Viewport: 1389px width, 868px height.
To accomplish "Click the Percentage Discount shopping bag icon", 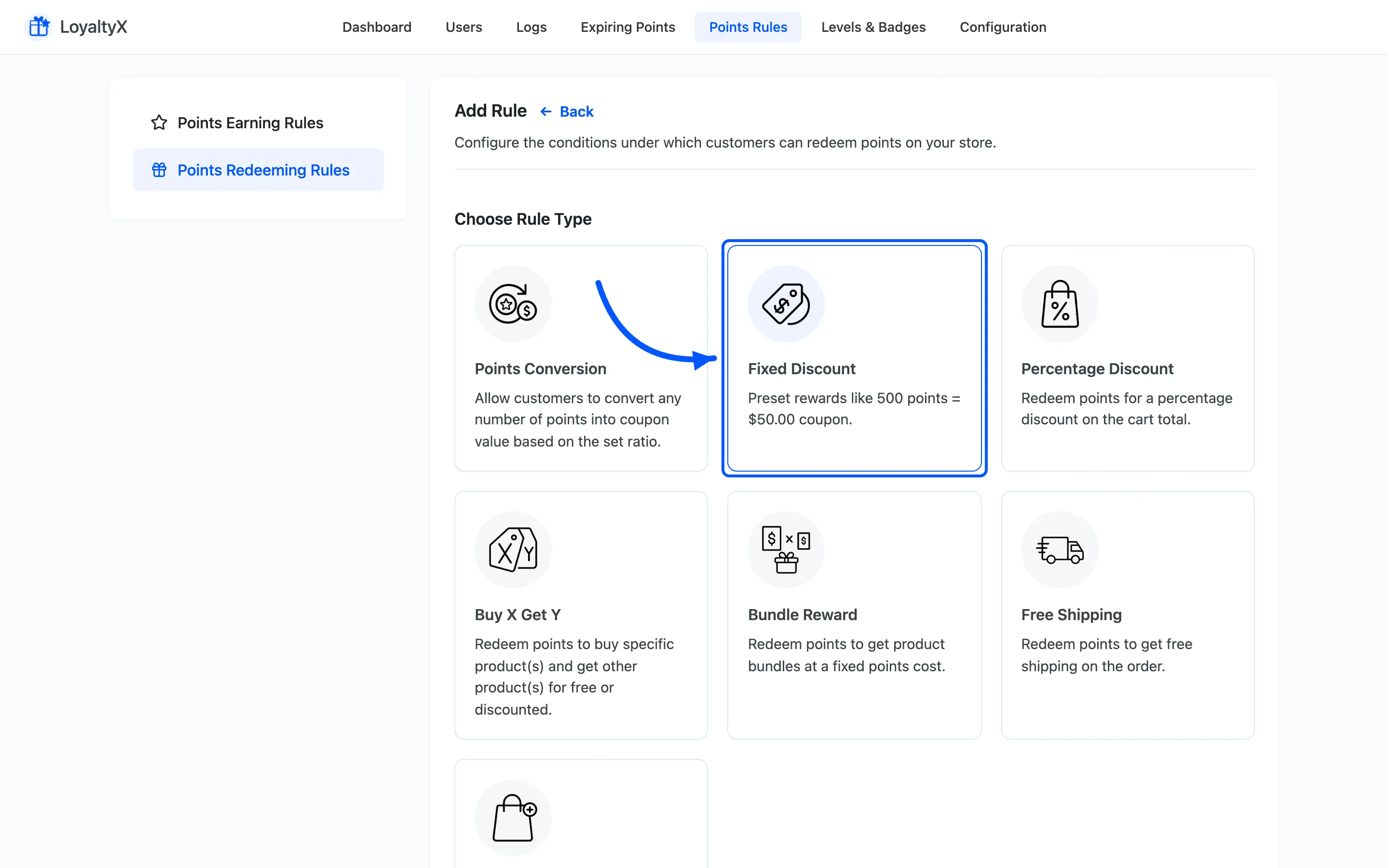I will tap(1060, 304).
